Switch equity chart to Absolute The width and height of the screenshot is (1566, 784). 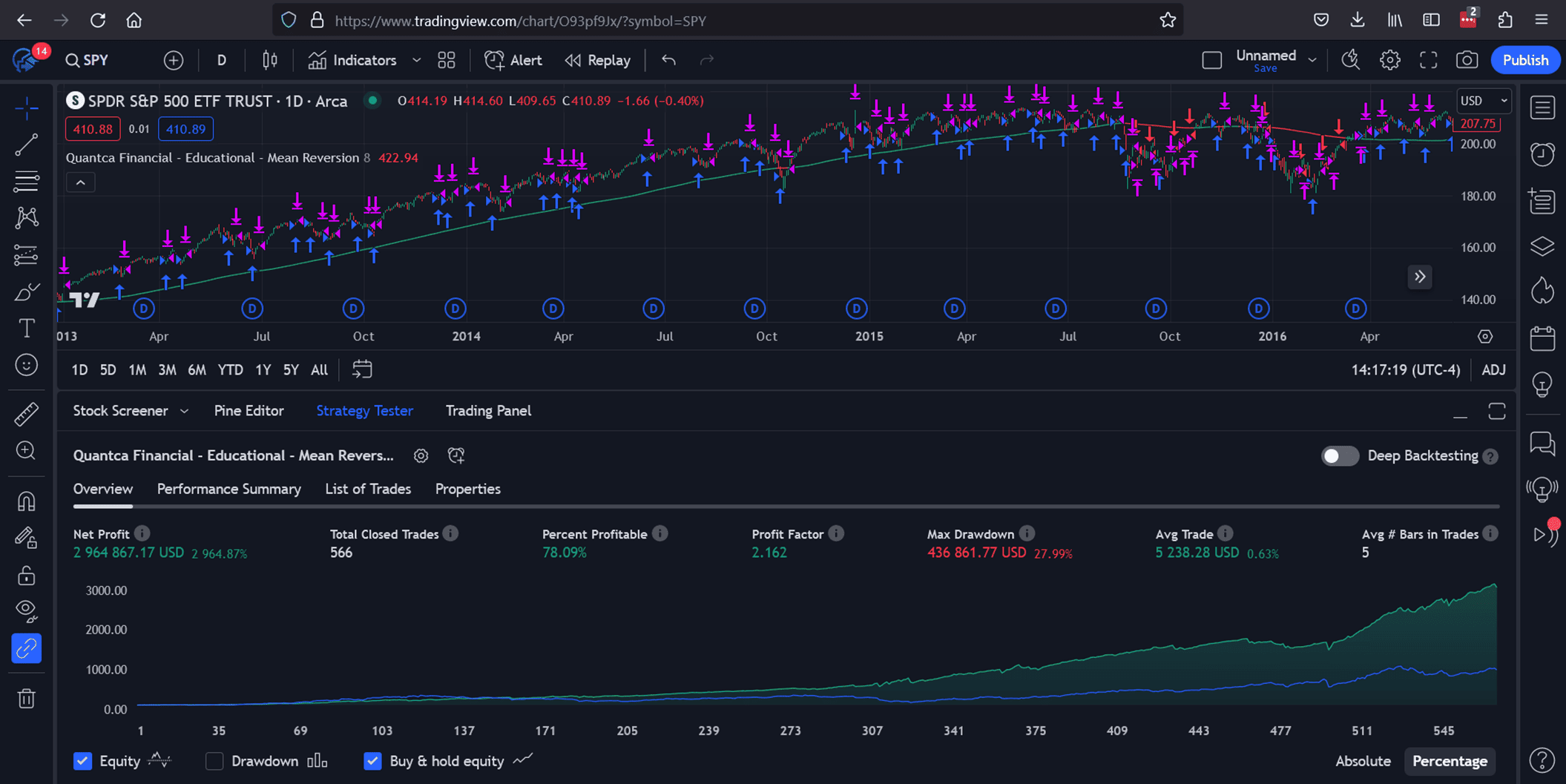click(x=1363, y=761)
